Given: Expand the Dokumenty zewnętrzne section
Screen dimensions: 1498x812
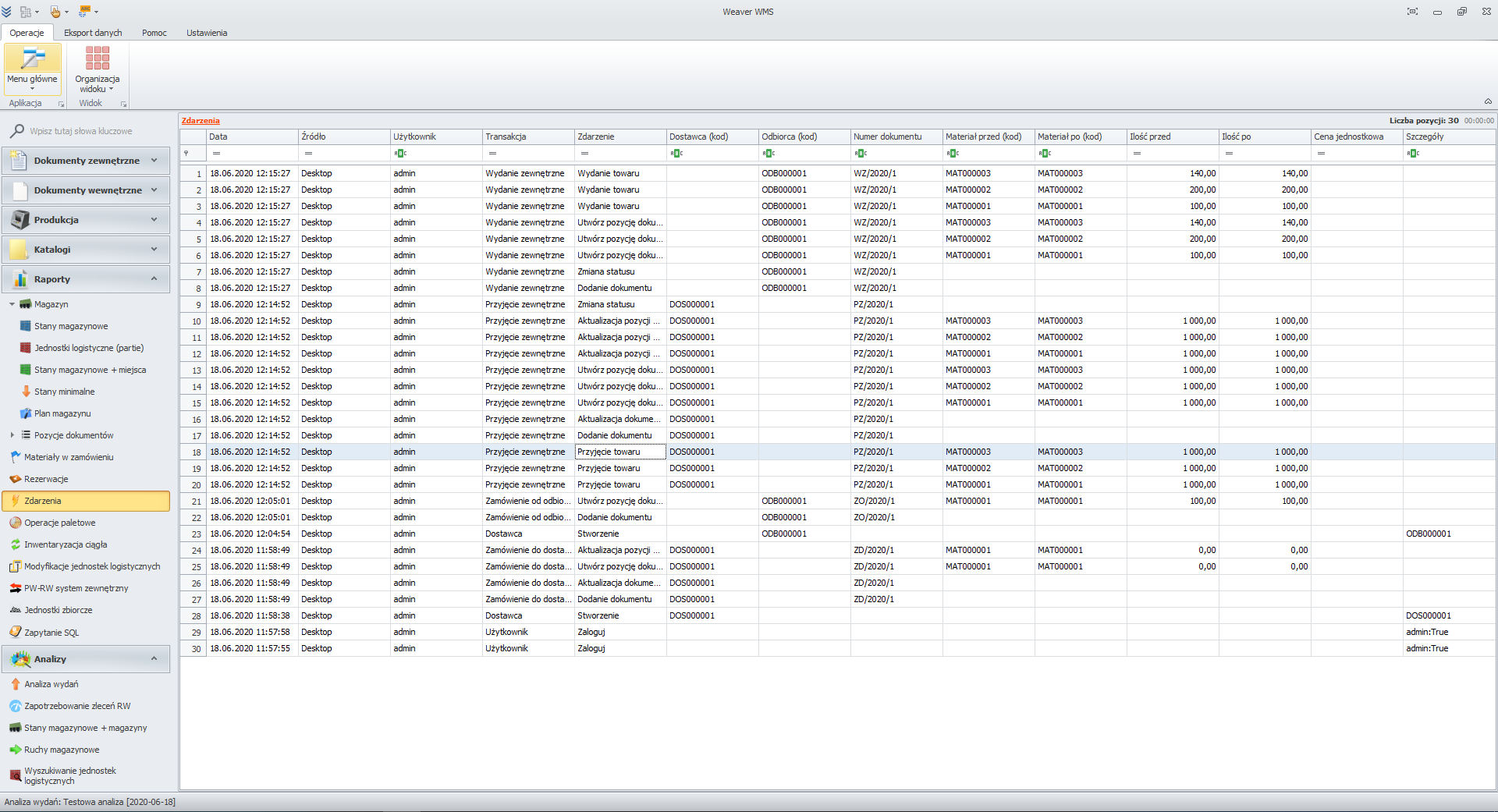Looking at the screenshot, I should (154, 160).
